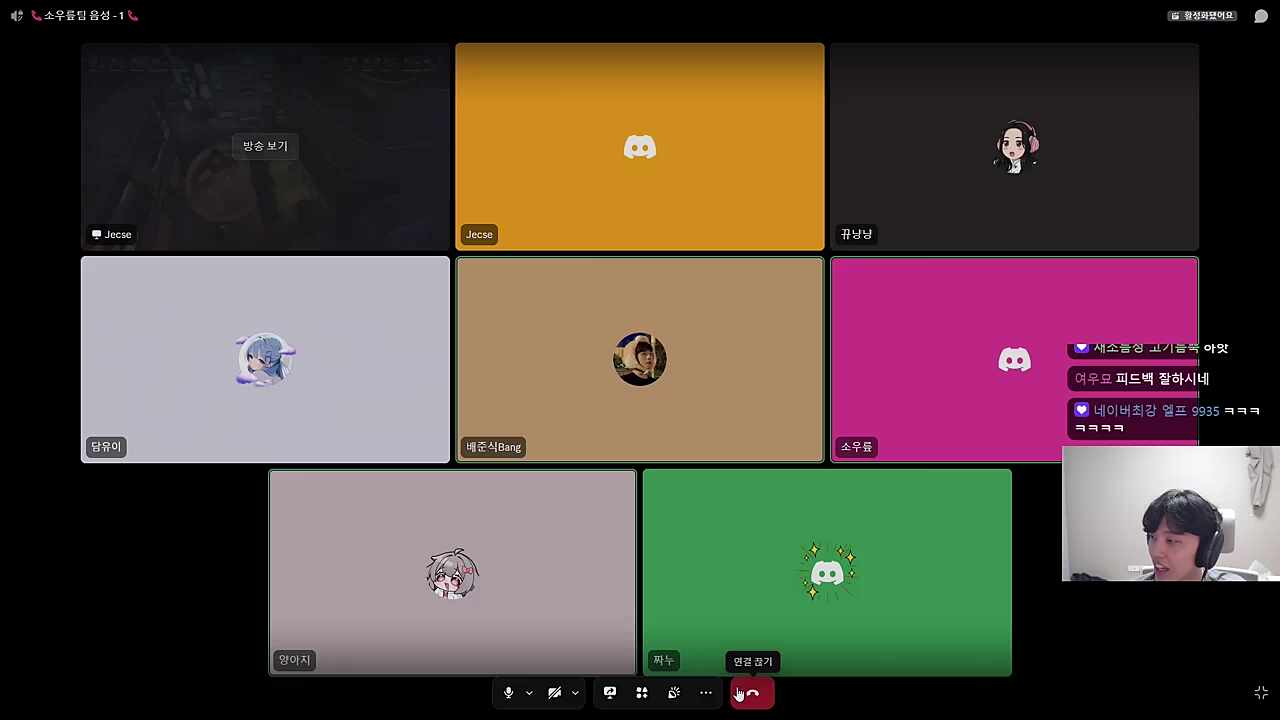Image resolution: width=1280 pixels, height=720 pixels.
Task: Click the 배준식Bang profile avatar
Action: coord(640,359)
